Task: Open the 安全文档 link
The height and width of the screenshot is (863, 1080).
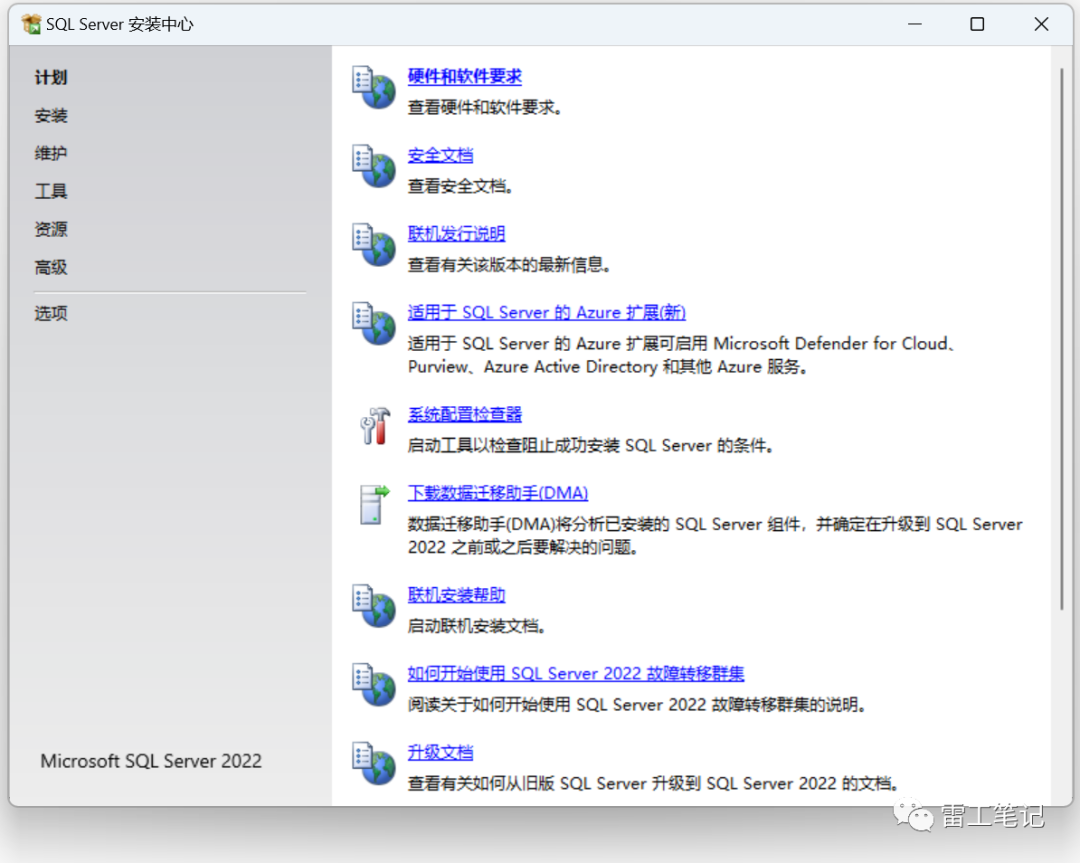Action: coord(440,155)
